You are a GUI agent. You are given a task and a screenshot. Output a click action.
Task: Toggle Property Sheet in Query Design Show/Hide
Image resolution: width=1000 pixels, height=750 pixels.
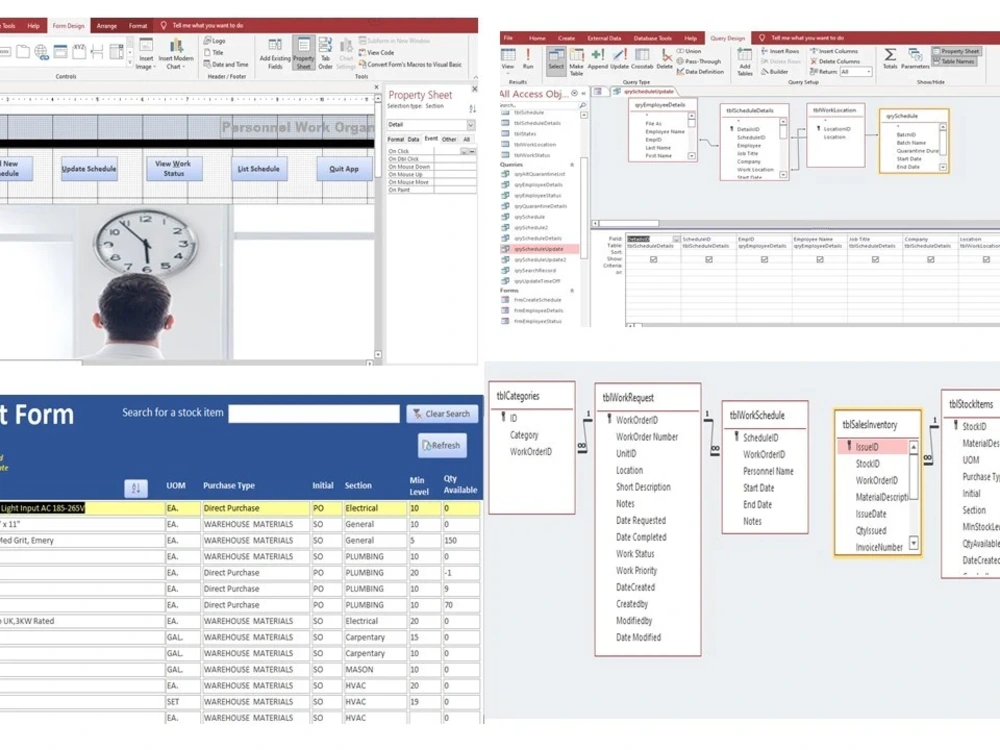(956, 51)
